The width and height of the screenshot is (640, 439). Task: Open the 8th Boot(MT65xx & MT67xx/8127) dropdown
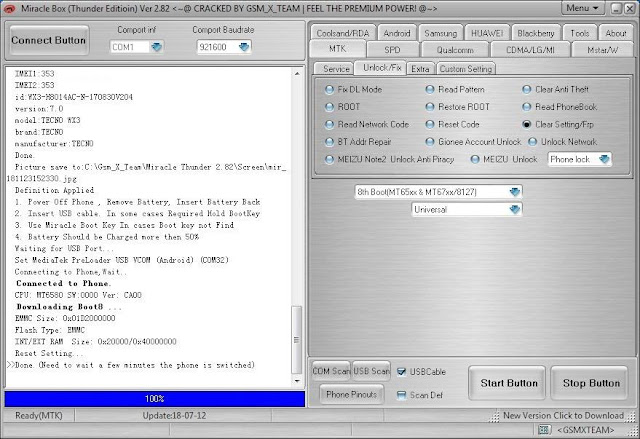515,192
